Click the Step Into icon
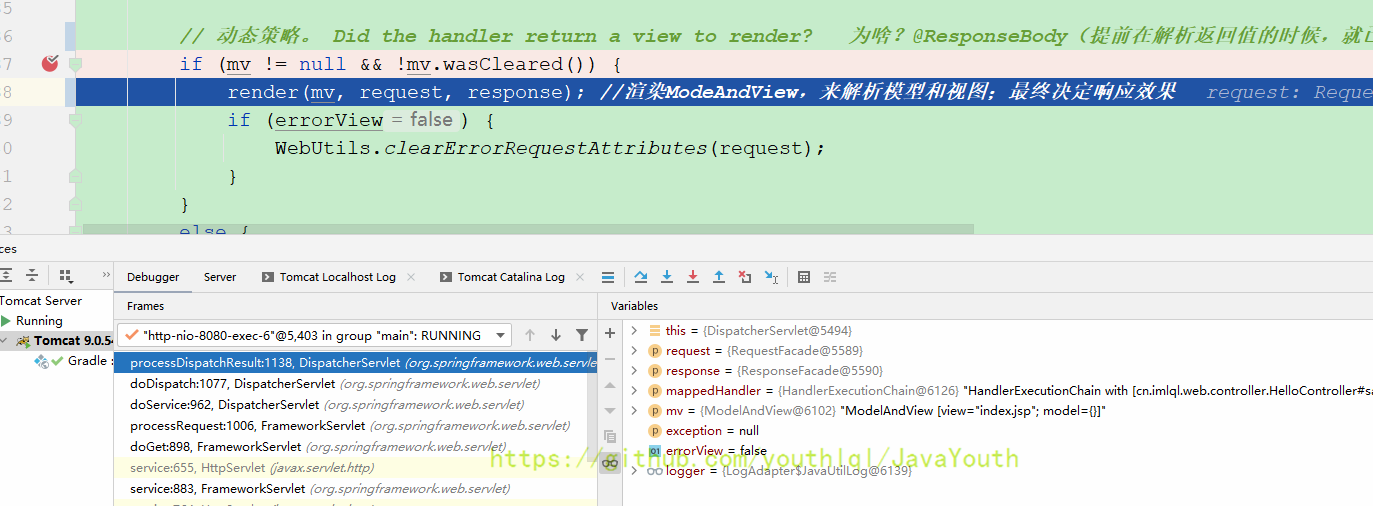Viewport: 1373px width, 506px height. click(667, 277)
